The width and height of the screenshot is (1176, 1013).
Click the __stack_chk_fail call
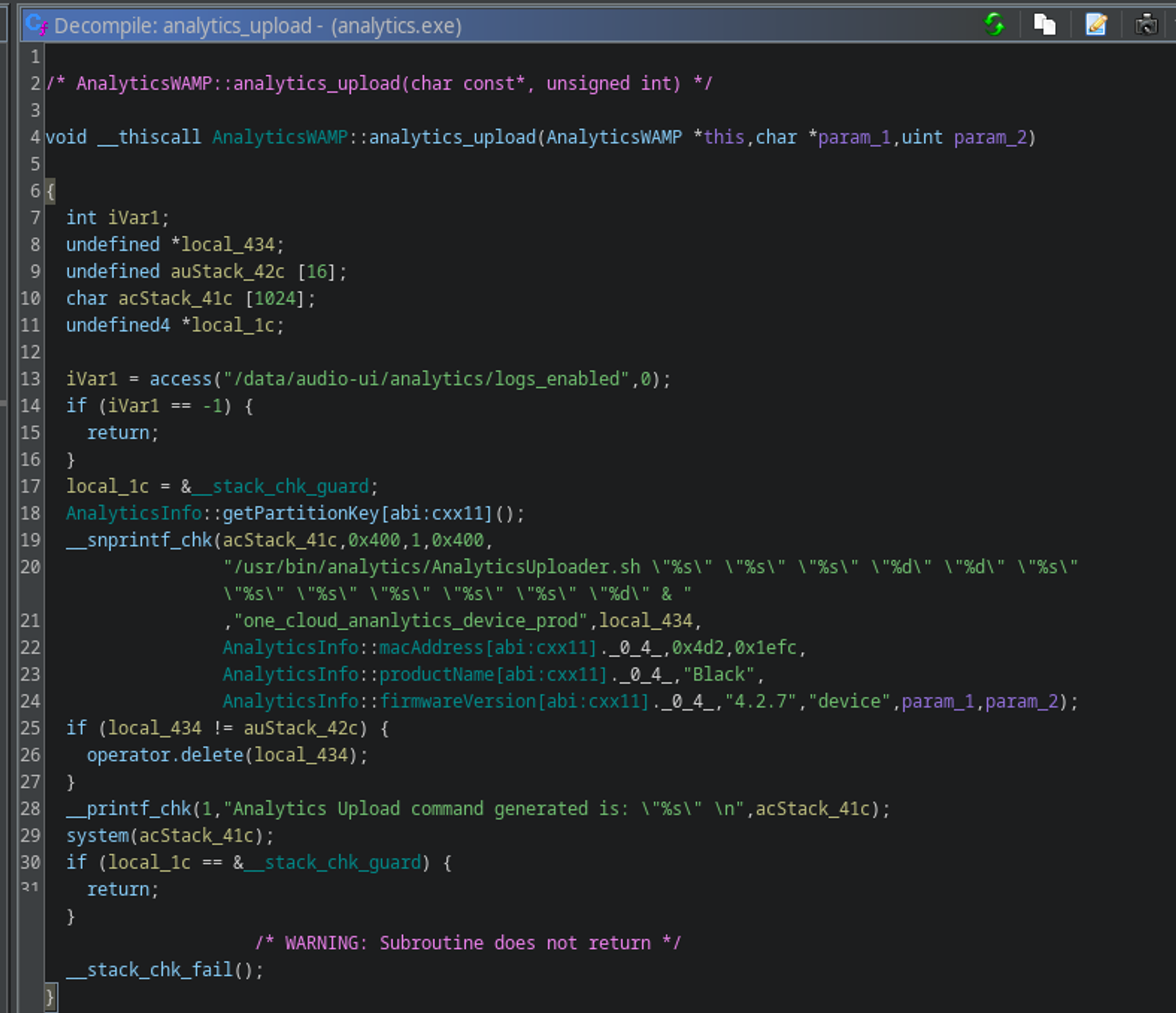pyautogui.click(x=149, y=969)
